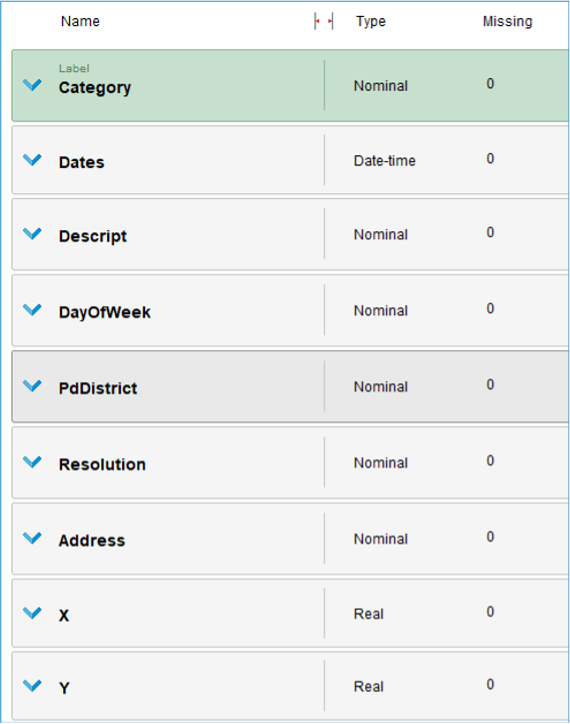The width and height of the screenshot is (570, 724).
Task: Sort by the Type column header
Action: 370,21
